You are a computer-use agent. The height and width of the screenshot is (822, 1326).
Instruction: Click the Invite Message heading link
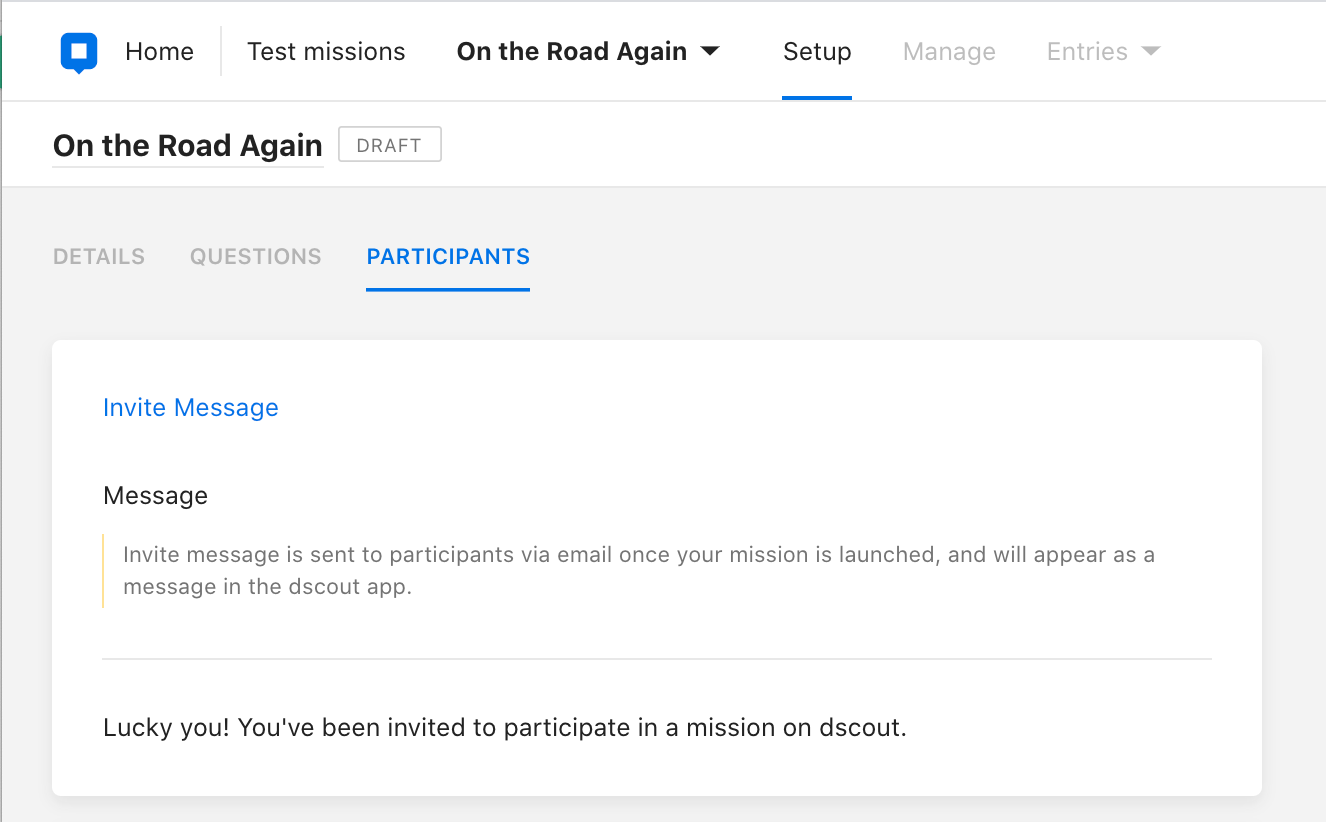(x=190, y=408)
